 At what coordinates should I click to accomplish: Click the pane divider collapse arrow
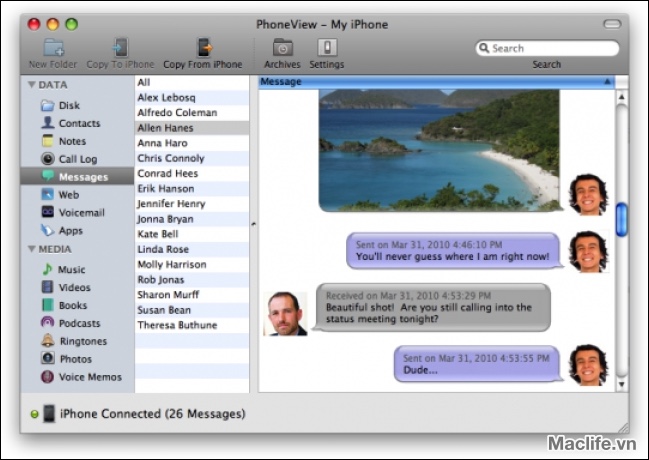pos(253,224)
